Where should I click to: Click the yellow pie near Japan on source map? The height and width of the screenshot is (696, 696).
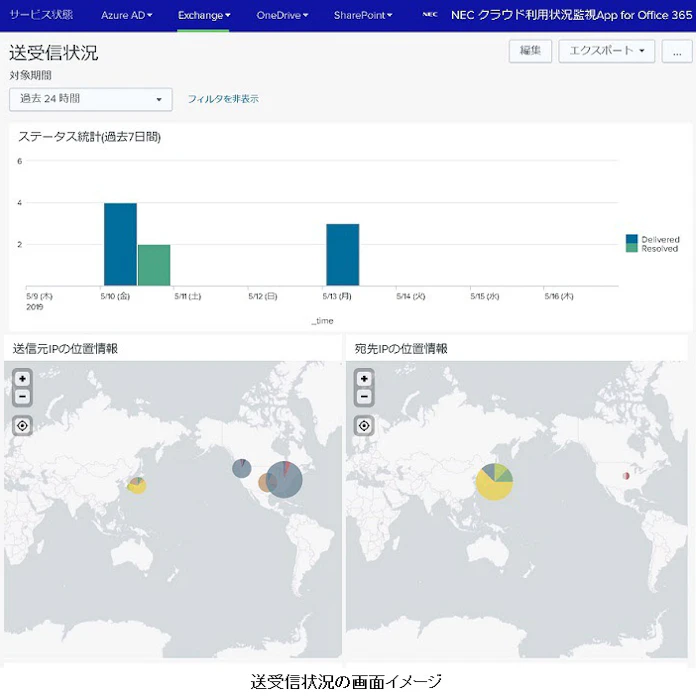click(x=137, y=487)
